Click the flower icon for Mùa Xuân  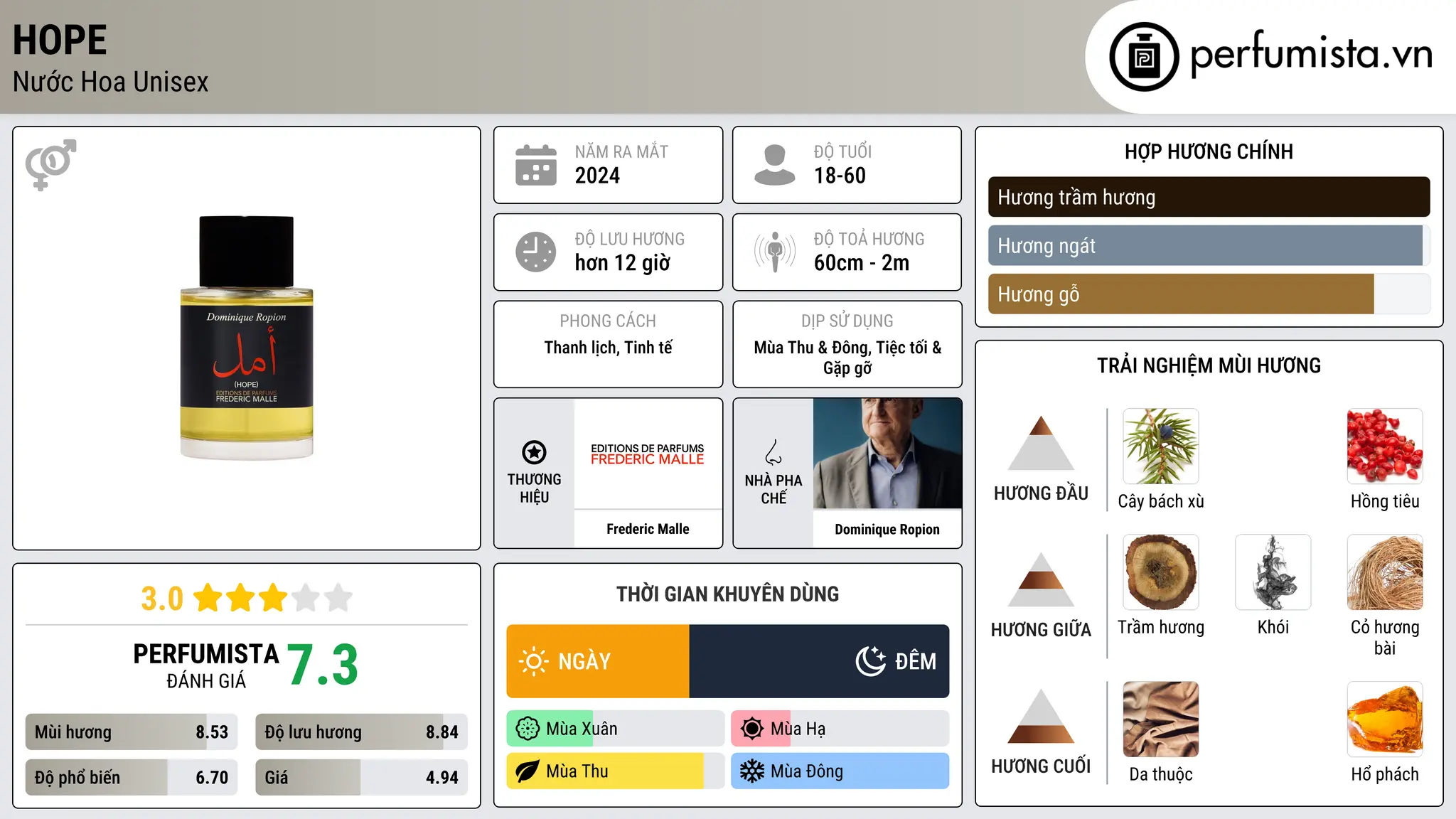[528, 729]
